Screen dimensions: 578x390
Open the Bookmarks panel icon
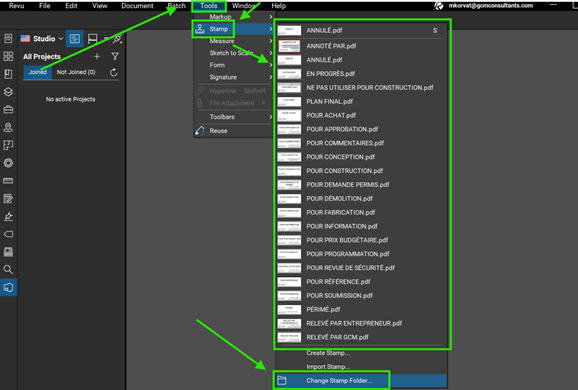point(8,74)
